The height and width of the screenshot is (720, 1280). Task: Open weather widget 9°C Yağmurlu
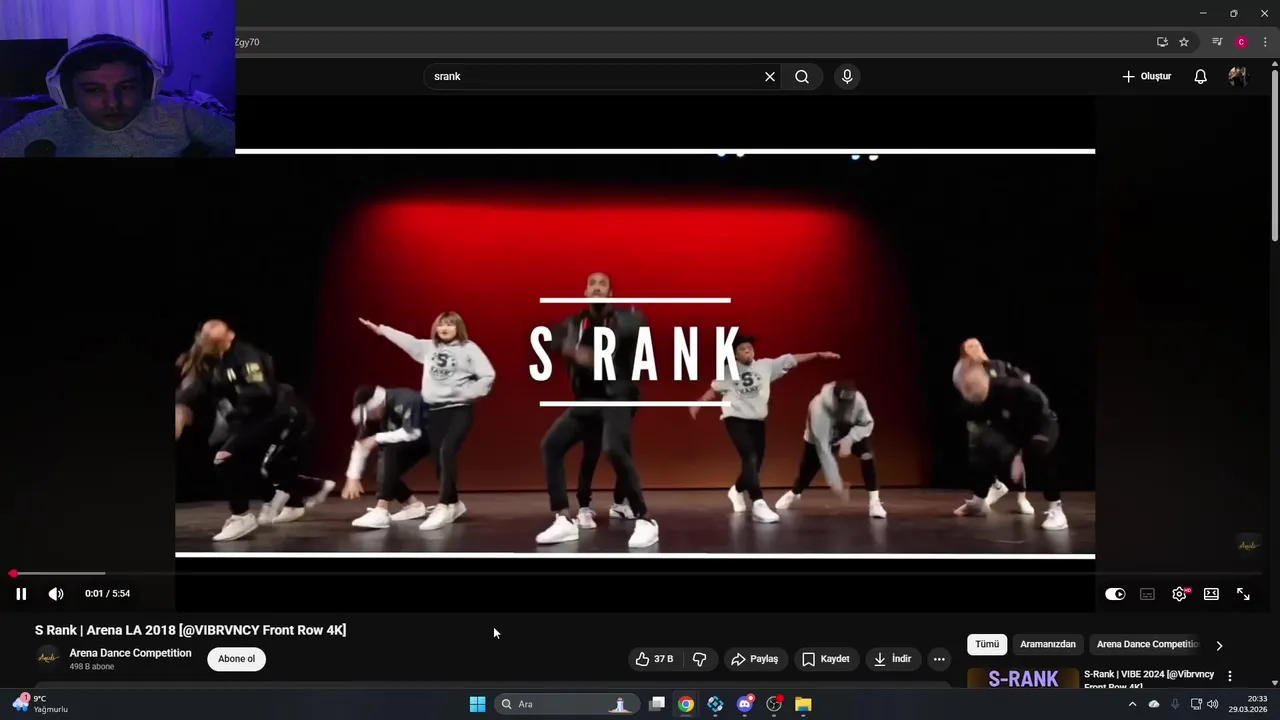(x=40, y=704)
